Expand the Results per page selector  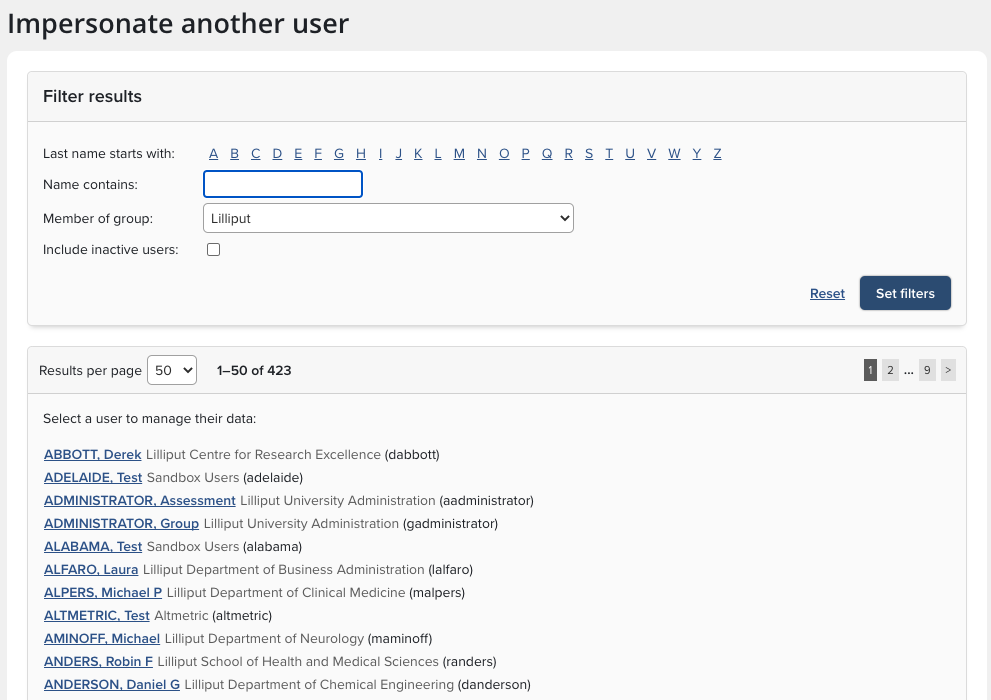point(172,370)
